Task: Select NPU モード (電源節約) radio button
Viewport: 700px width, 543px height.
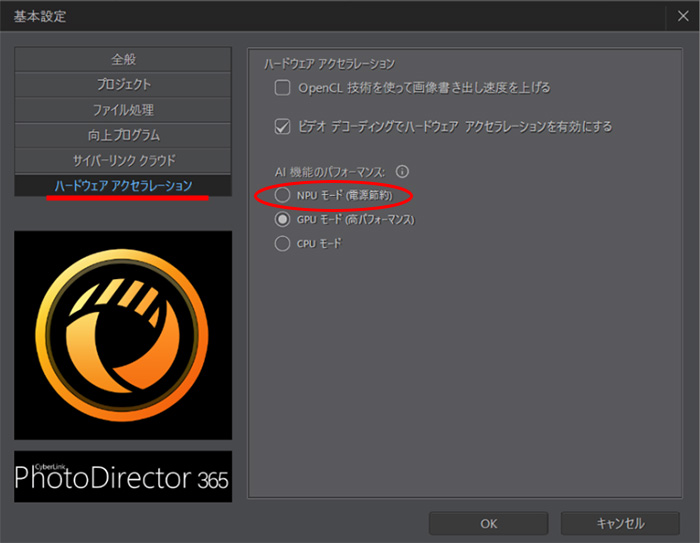Action: tap(283, 195)
